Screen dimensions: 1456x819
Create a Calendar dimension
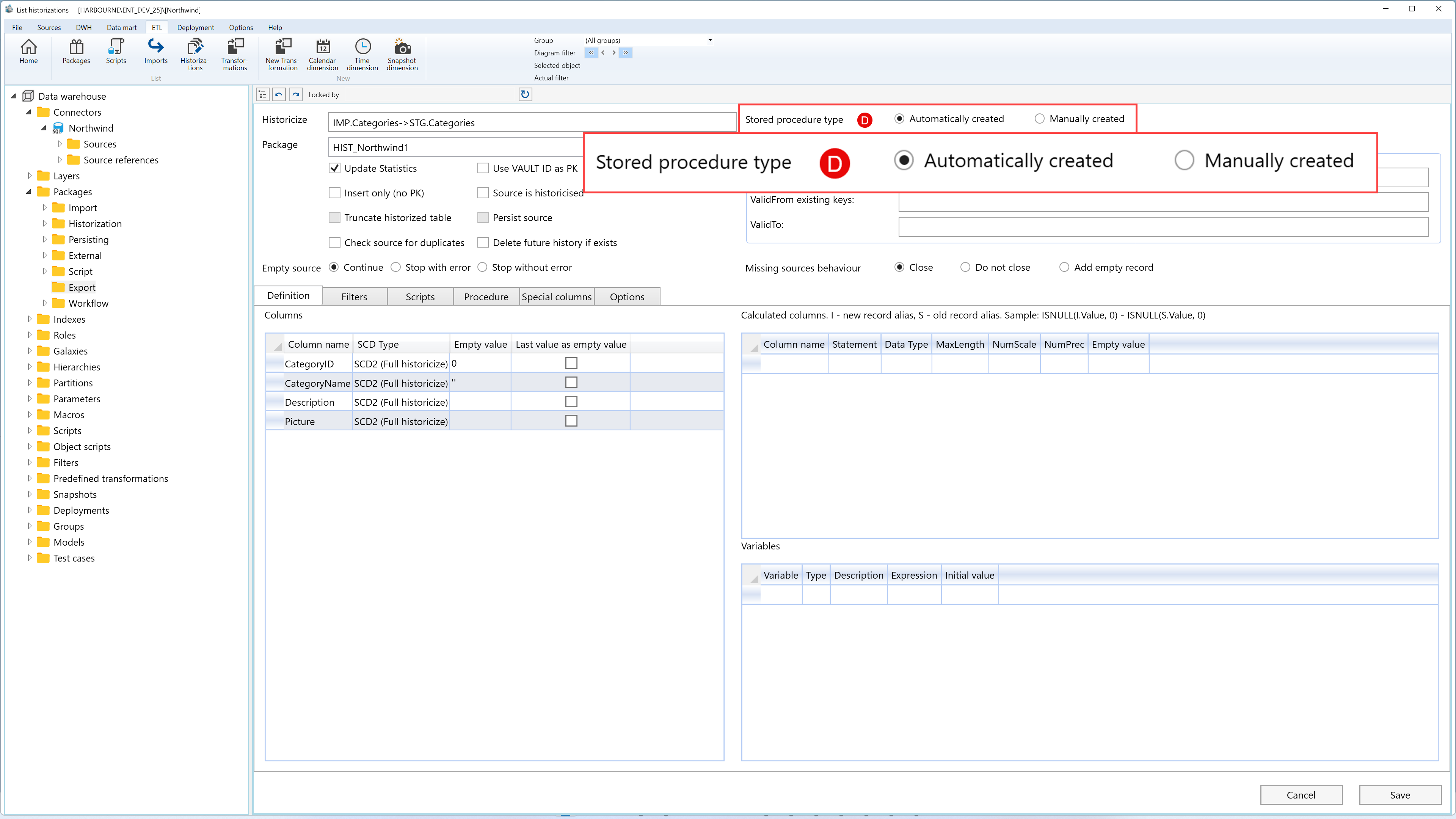[x=323, y=55]
